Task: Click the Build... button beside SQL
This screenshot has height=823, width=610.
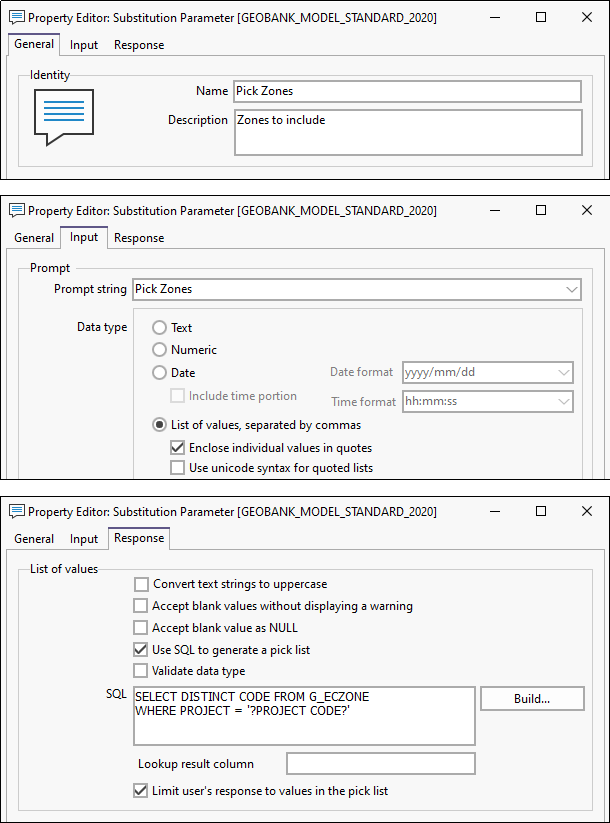Action: tap(532, 699)
